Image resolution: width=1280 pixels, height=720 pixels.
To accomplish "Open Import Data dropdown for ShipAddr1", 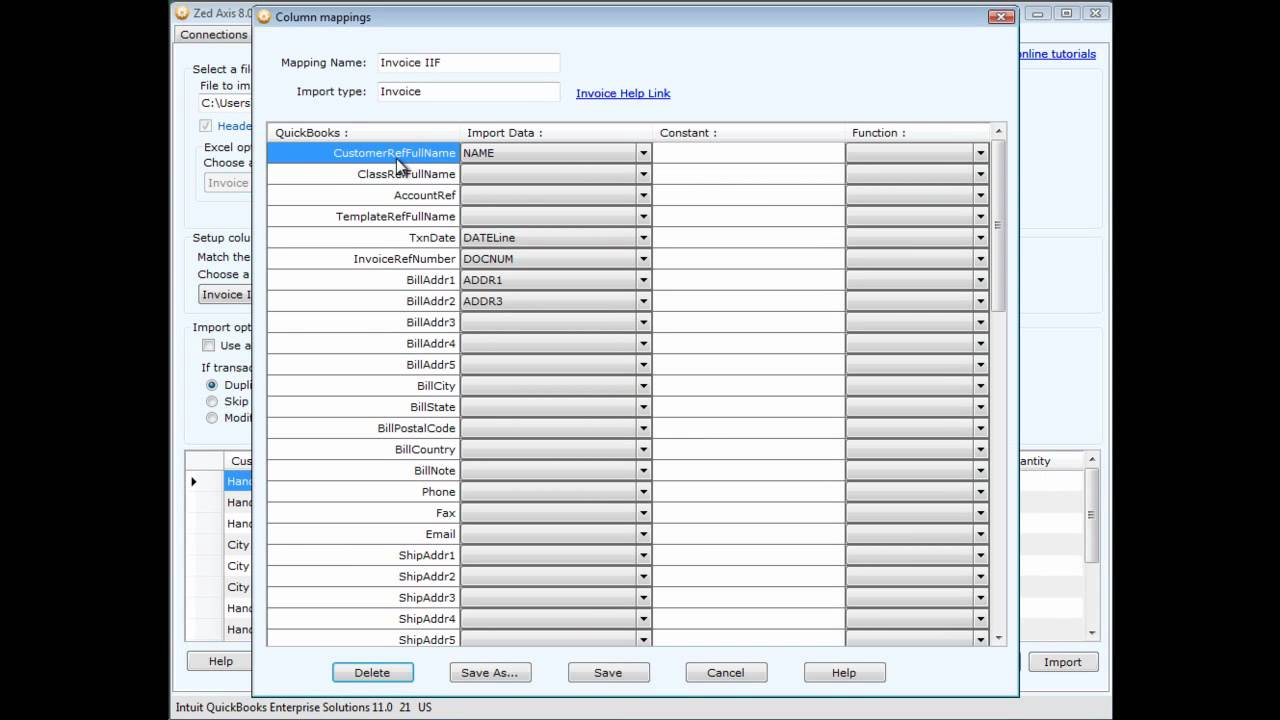I will pyautogui.click(x=644, y=555).
